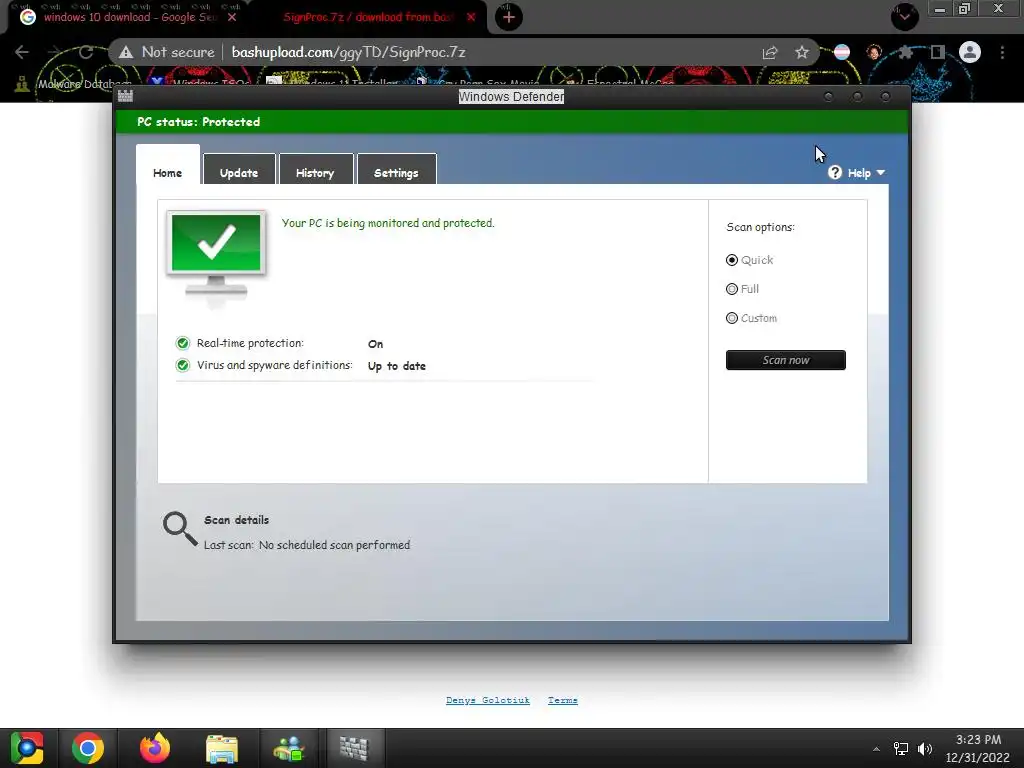Click the 'Scan details' heading
This screenshot has height=768, width=1024.
pyautogui.click(x=236, y=520)
